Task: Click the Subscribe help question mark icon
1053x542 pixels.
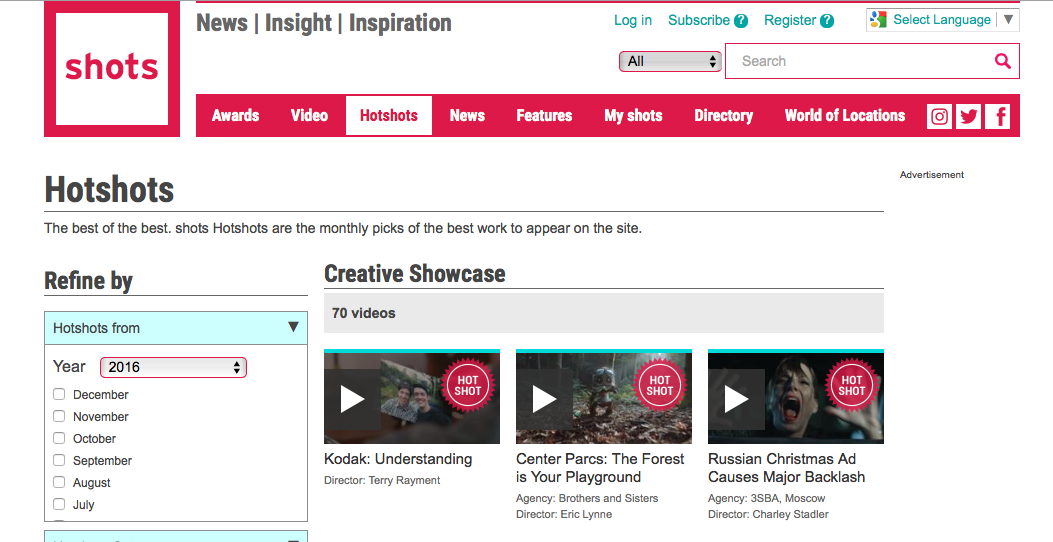Action: pos(741,21)
